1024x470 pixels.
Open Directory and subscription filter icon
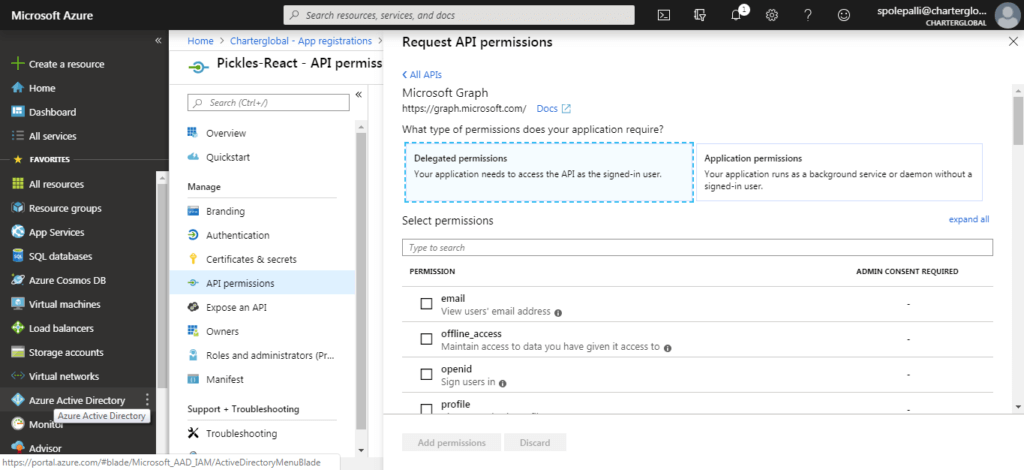(x=700, y=15)
